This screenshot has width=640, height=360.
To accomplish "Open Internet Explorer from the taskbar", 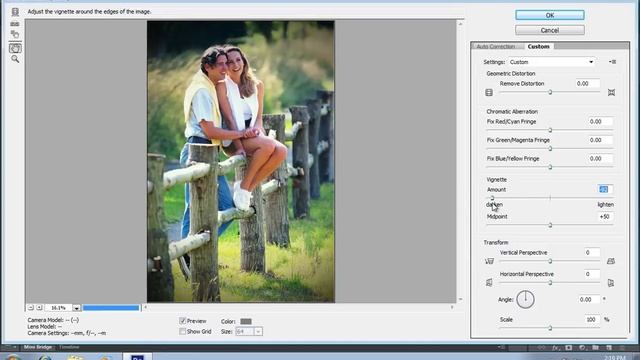I will click(45, 358).
